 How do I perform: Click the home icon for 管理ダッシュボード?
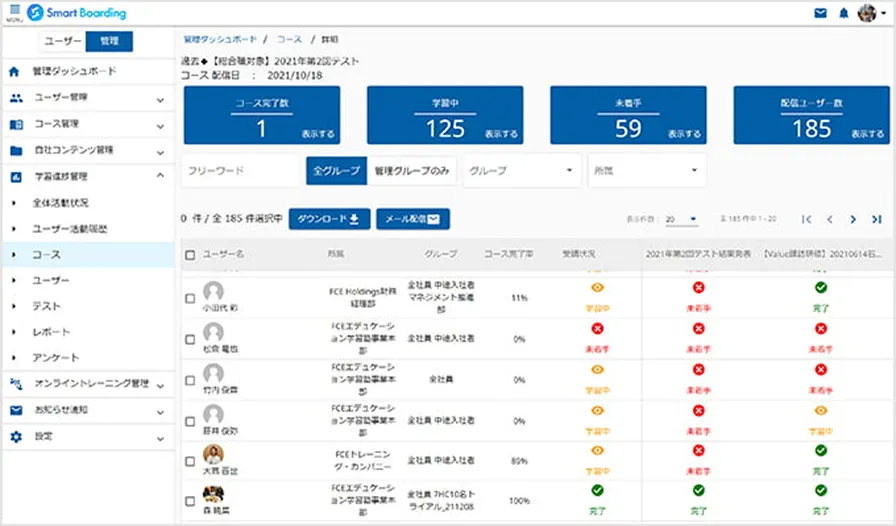point(14,71)
